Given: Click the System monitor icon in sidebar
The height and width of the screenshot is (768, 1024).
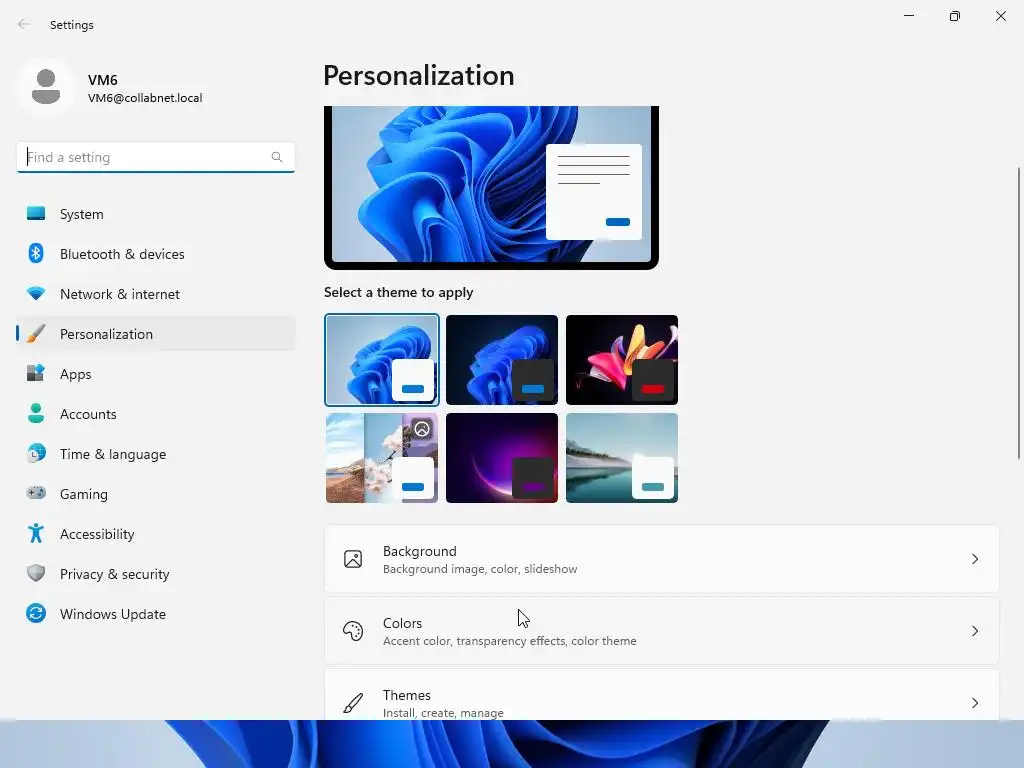Looking at the screenshot, I should [36, 214].
